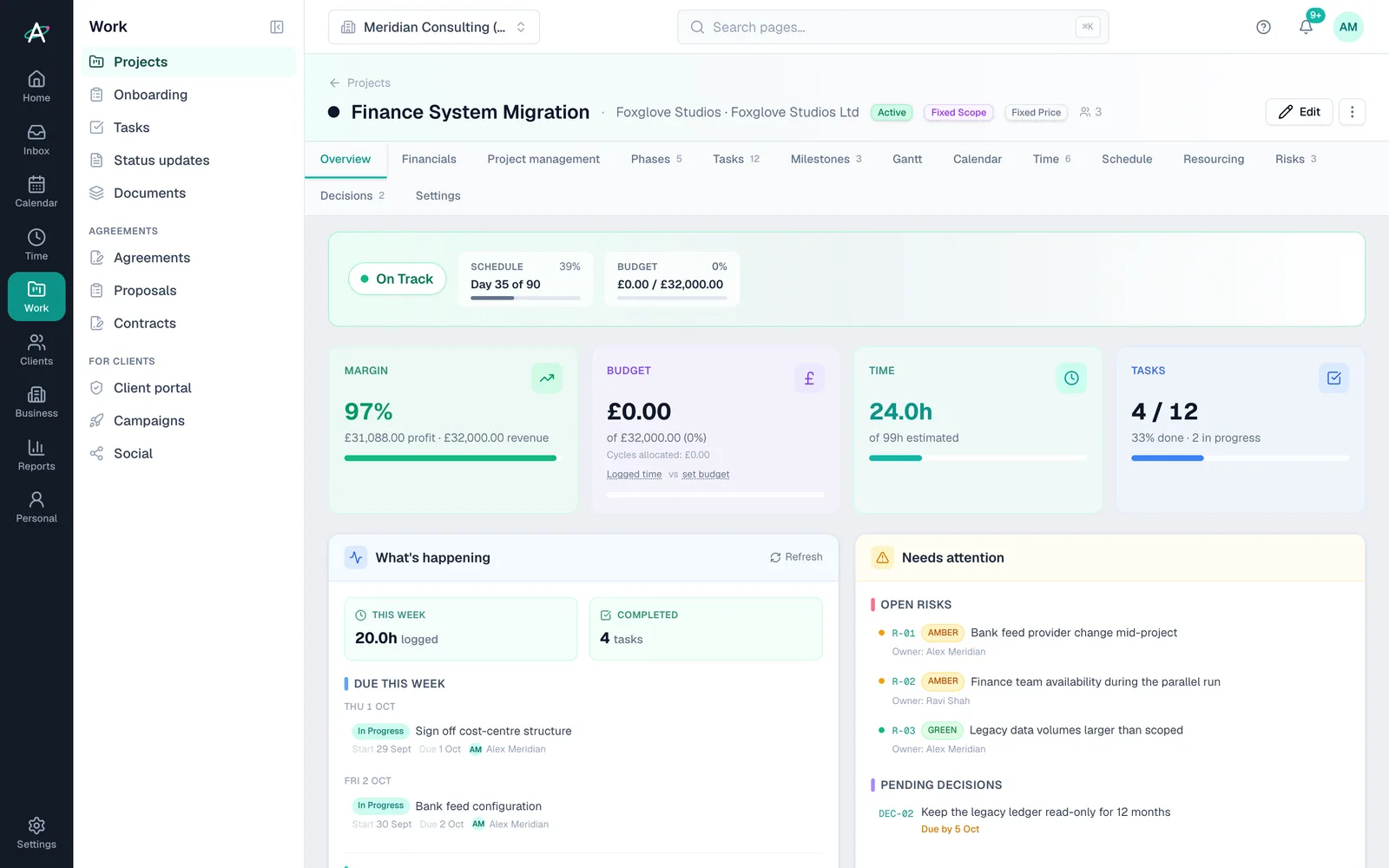
Task: Collapse the Work sidebar panel
Action: pos(277,27)
